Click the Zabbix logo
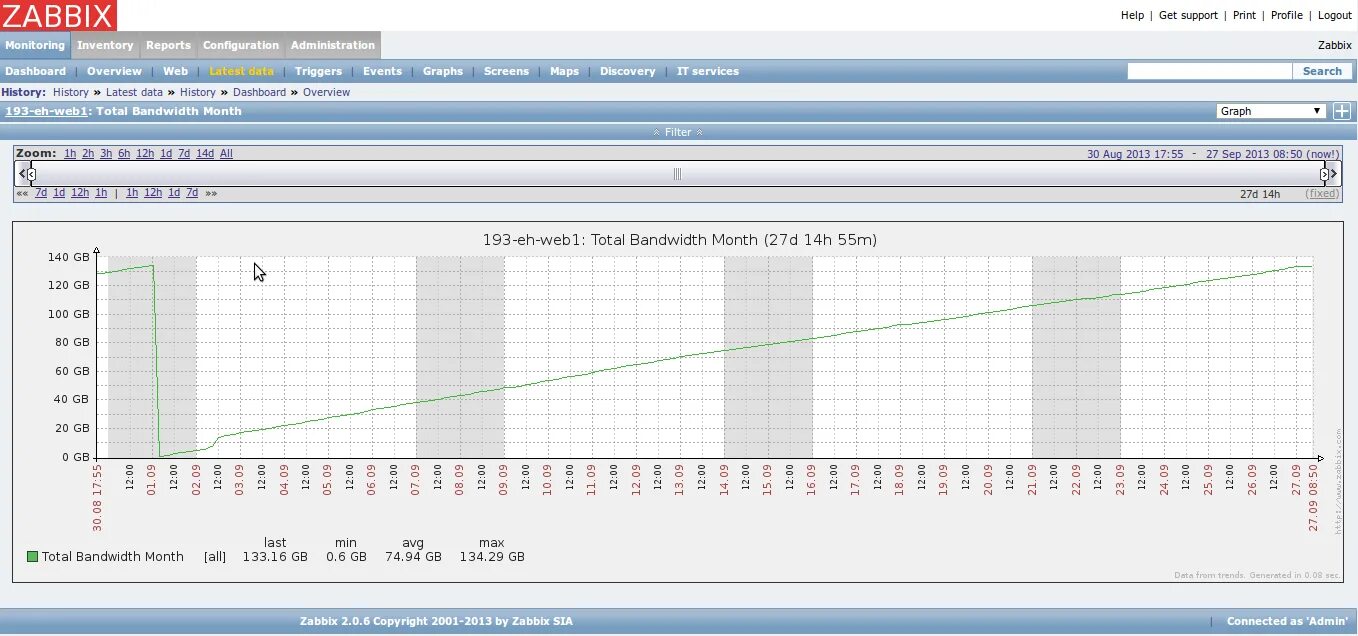The height and width of the screenshot is (636, 1358). click(x=58, y=15)
